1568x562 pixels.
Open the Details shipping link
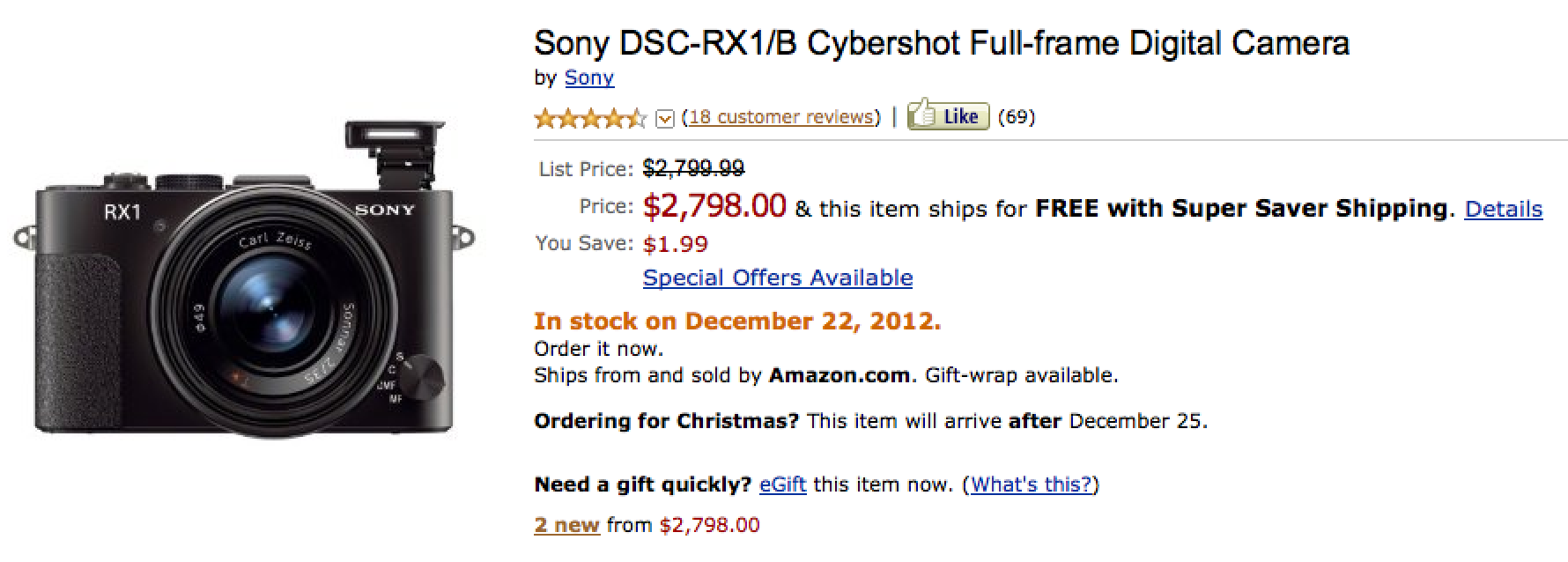tap(1504, 209)
